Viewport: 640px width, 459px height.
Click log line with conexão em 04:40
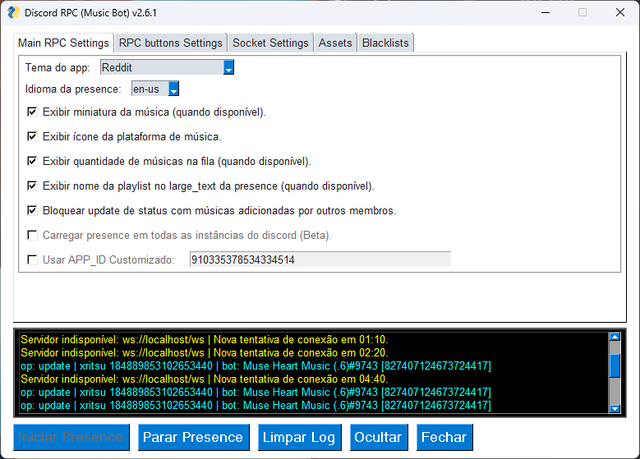tap(204, 379)
